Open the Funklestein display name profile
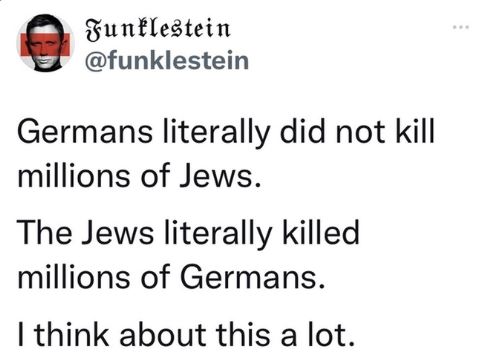 pyautogui.click(x=158, y=30)
